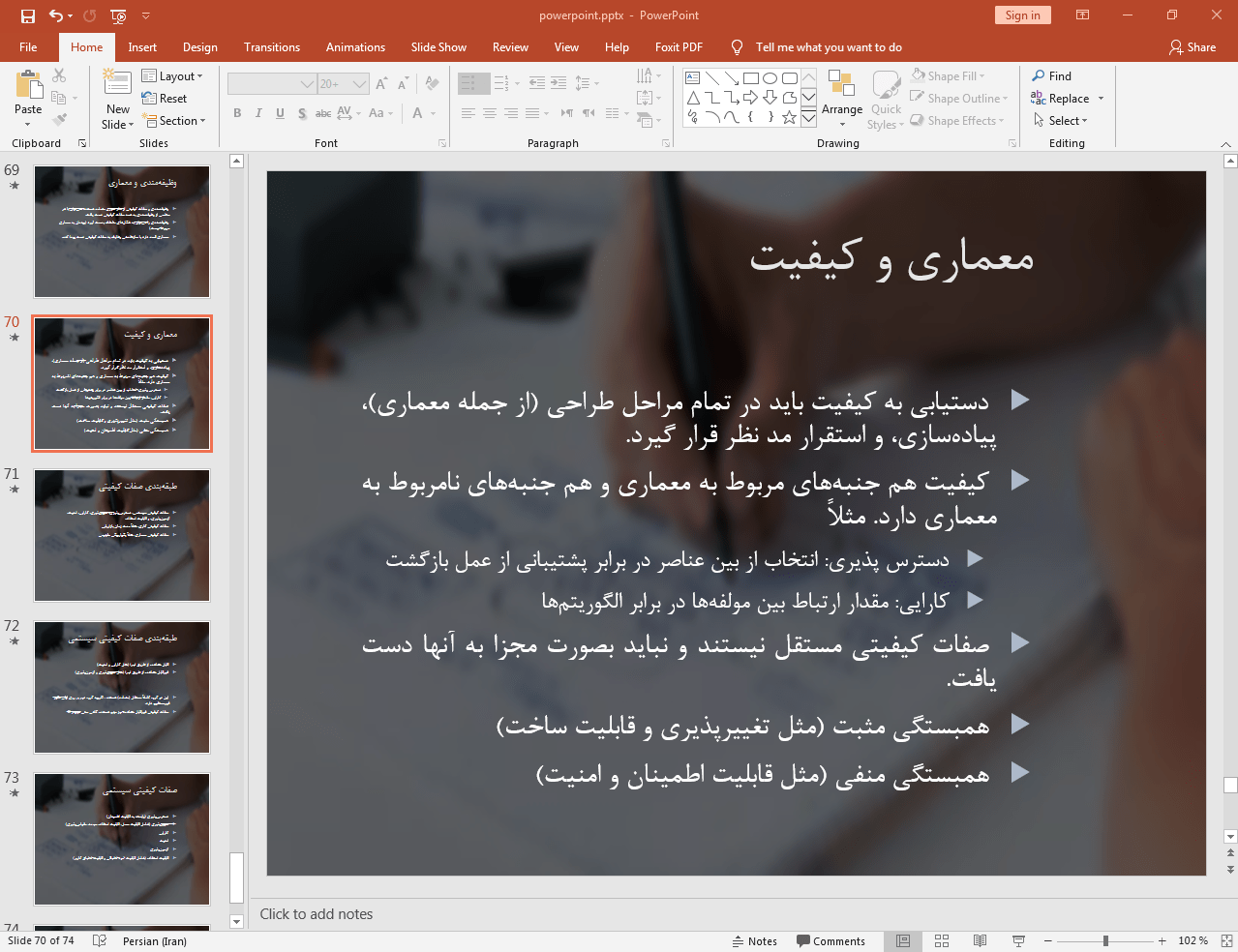Click Decrease List Level indent icon
The width and height of the screenshot is (1238, 952).
[536, 83]
